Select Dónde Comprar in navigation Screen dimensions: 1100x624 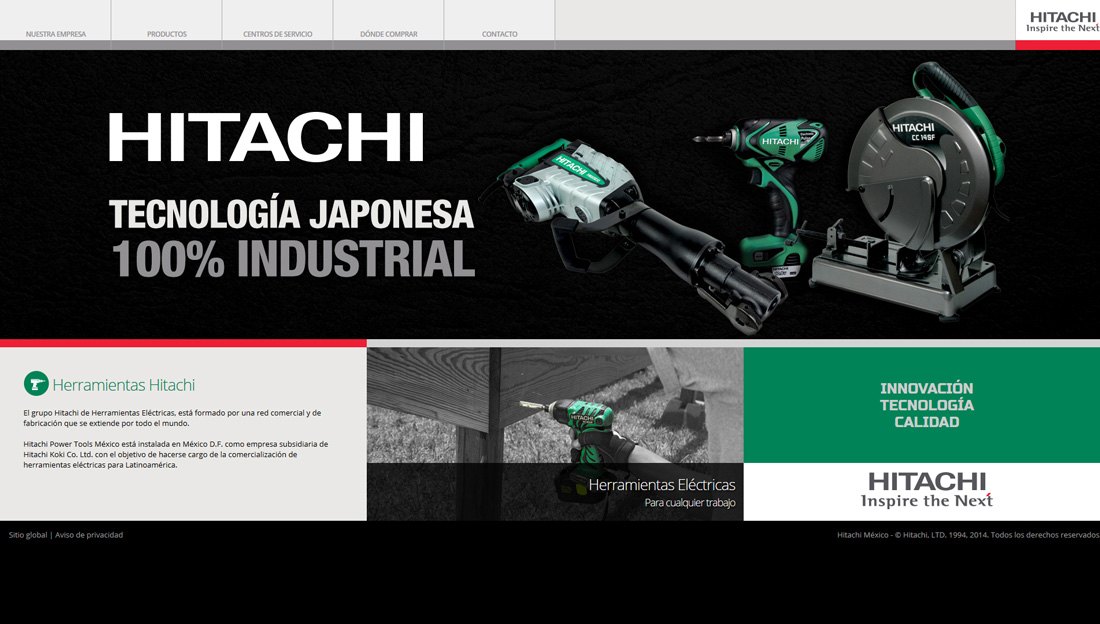tap(389, 34)
